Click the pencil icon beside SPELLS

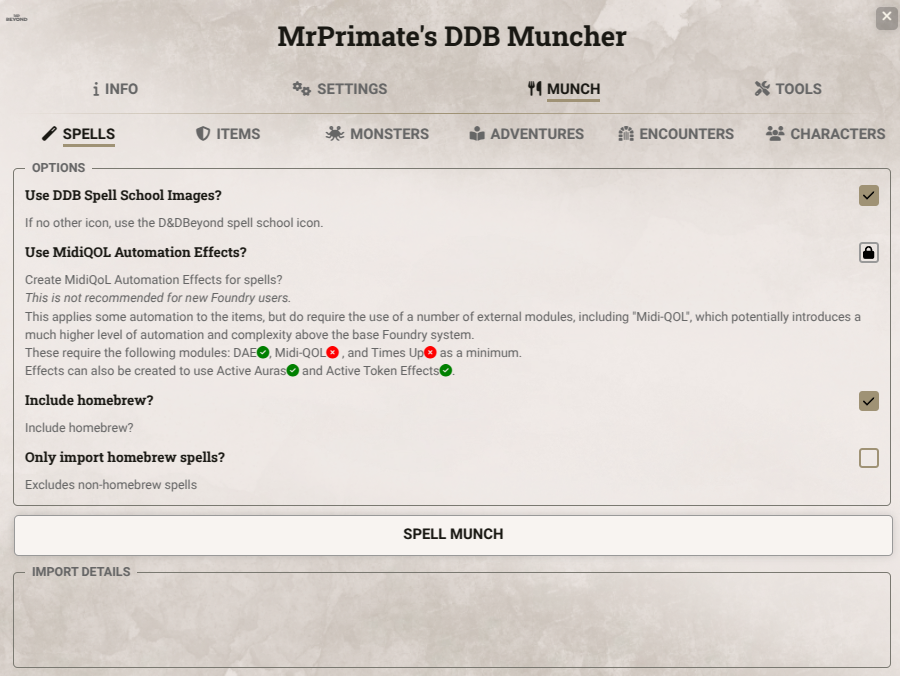tap(49, 134)
